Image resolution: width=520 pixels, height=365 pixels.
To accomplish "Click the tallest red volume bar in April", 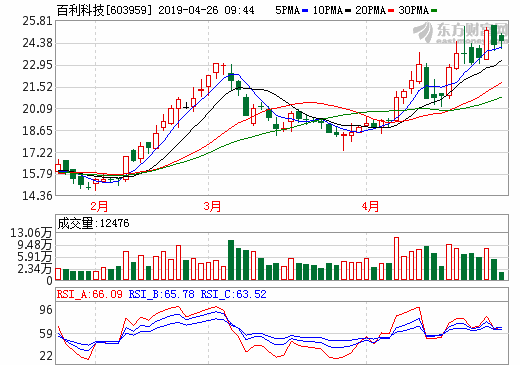I will tap(396, 258).
